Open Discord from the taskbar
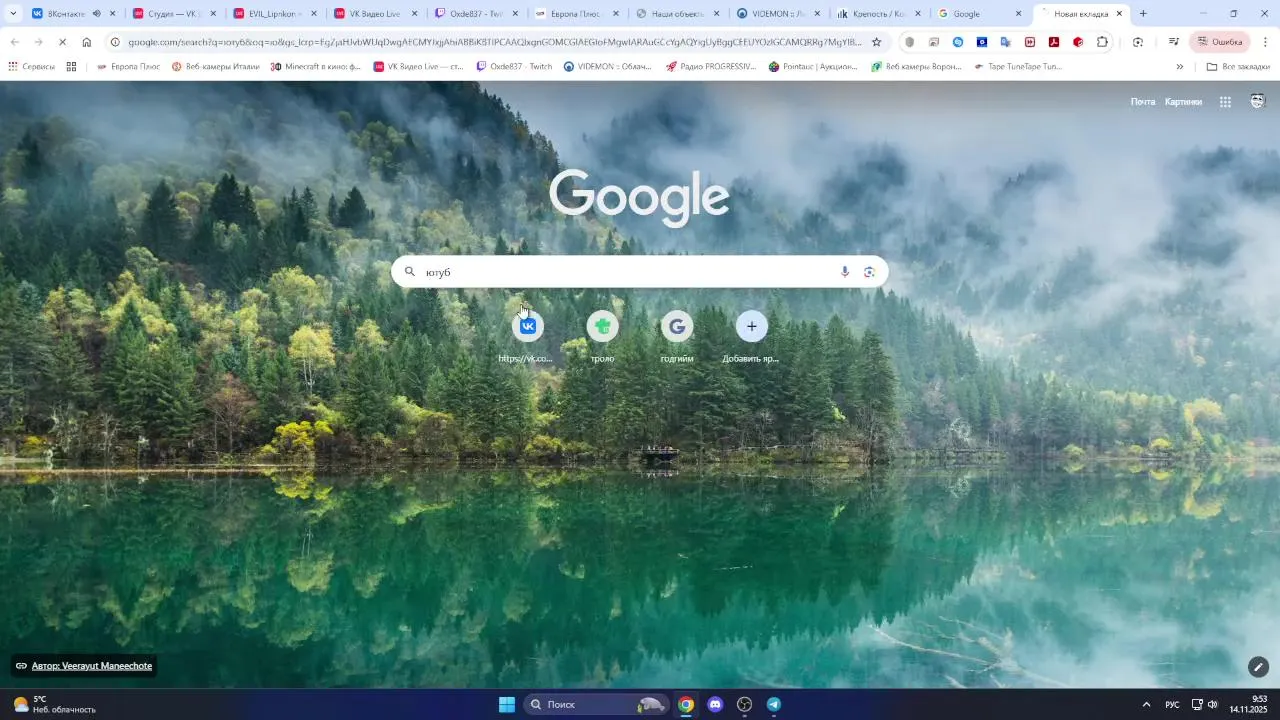 [x=715, y=704]
